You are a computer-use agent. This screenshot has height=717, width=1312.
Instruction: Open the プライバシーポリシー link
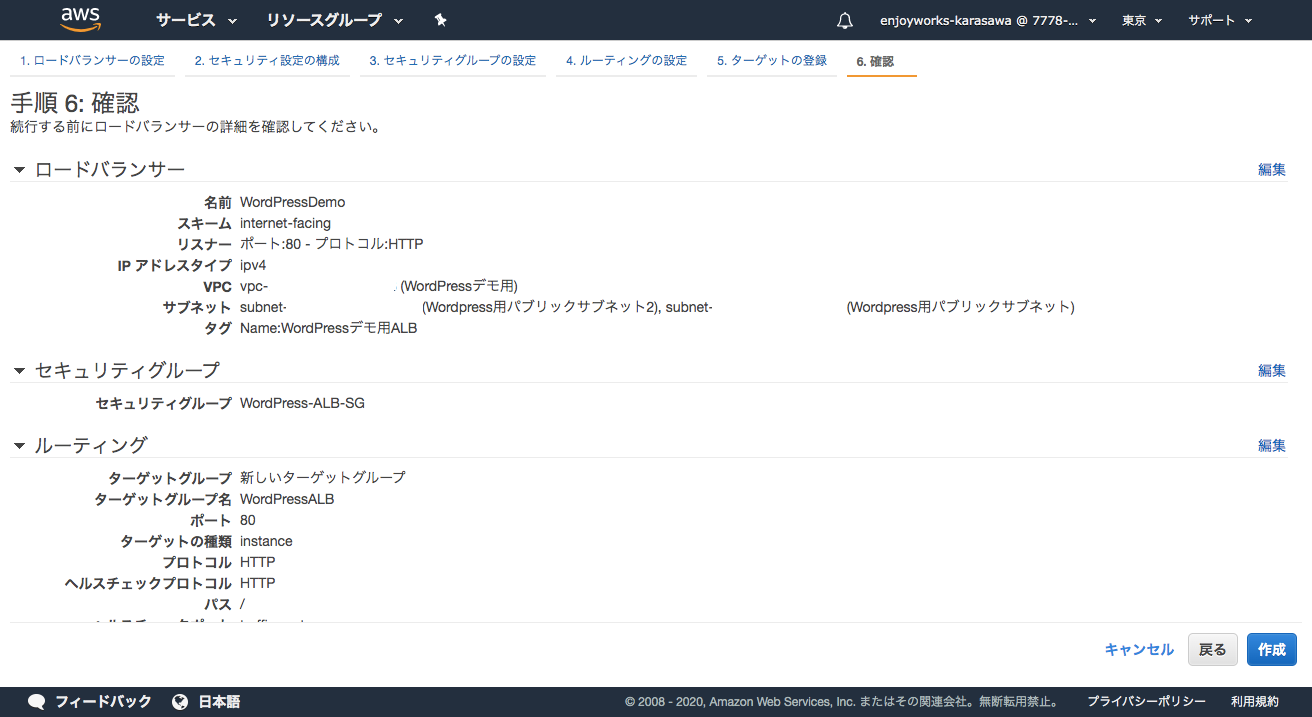[1146, 702]
